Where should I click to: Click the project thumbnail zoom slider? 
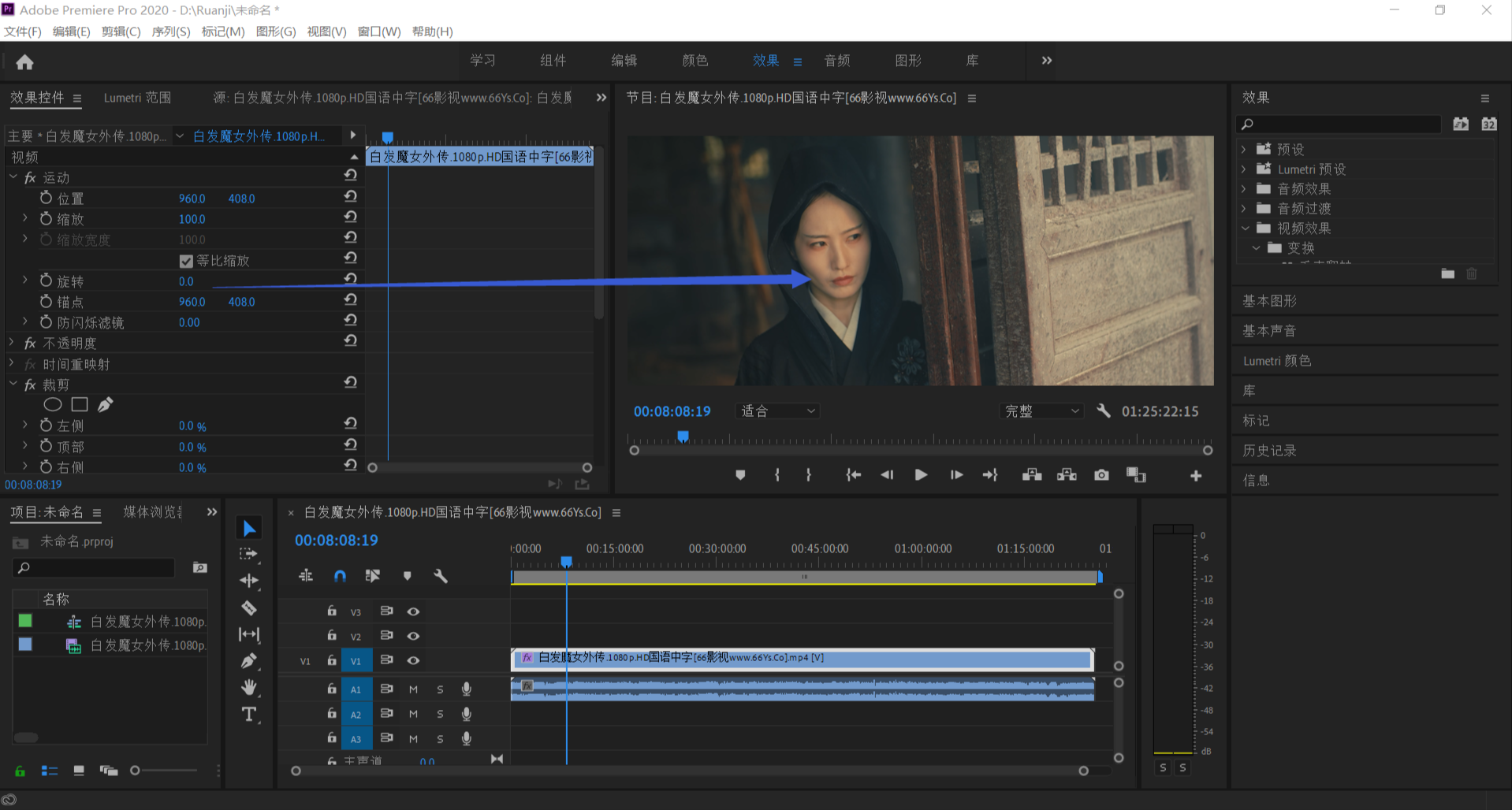(135, 771)
